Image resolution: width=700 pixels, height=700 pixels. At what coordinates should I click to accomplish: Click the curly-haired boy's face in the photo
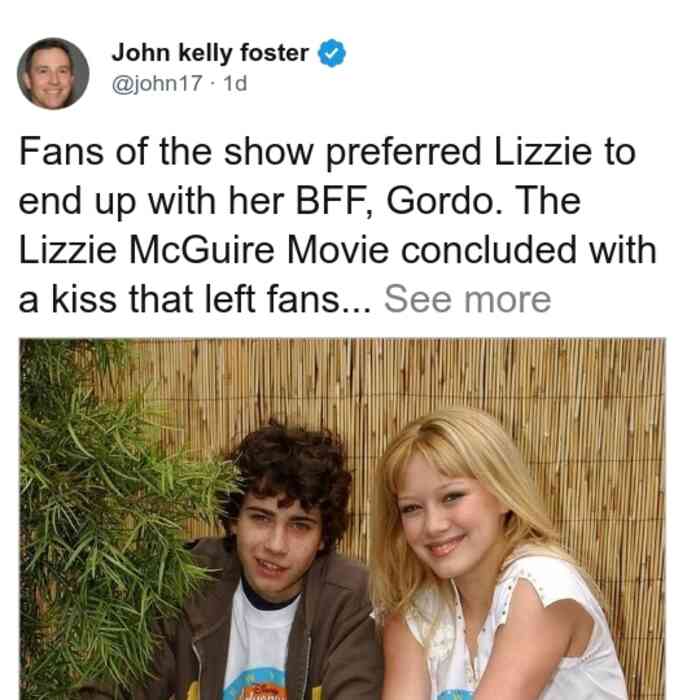pos(277,545)
